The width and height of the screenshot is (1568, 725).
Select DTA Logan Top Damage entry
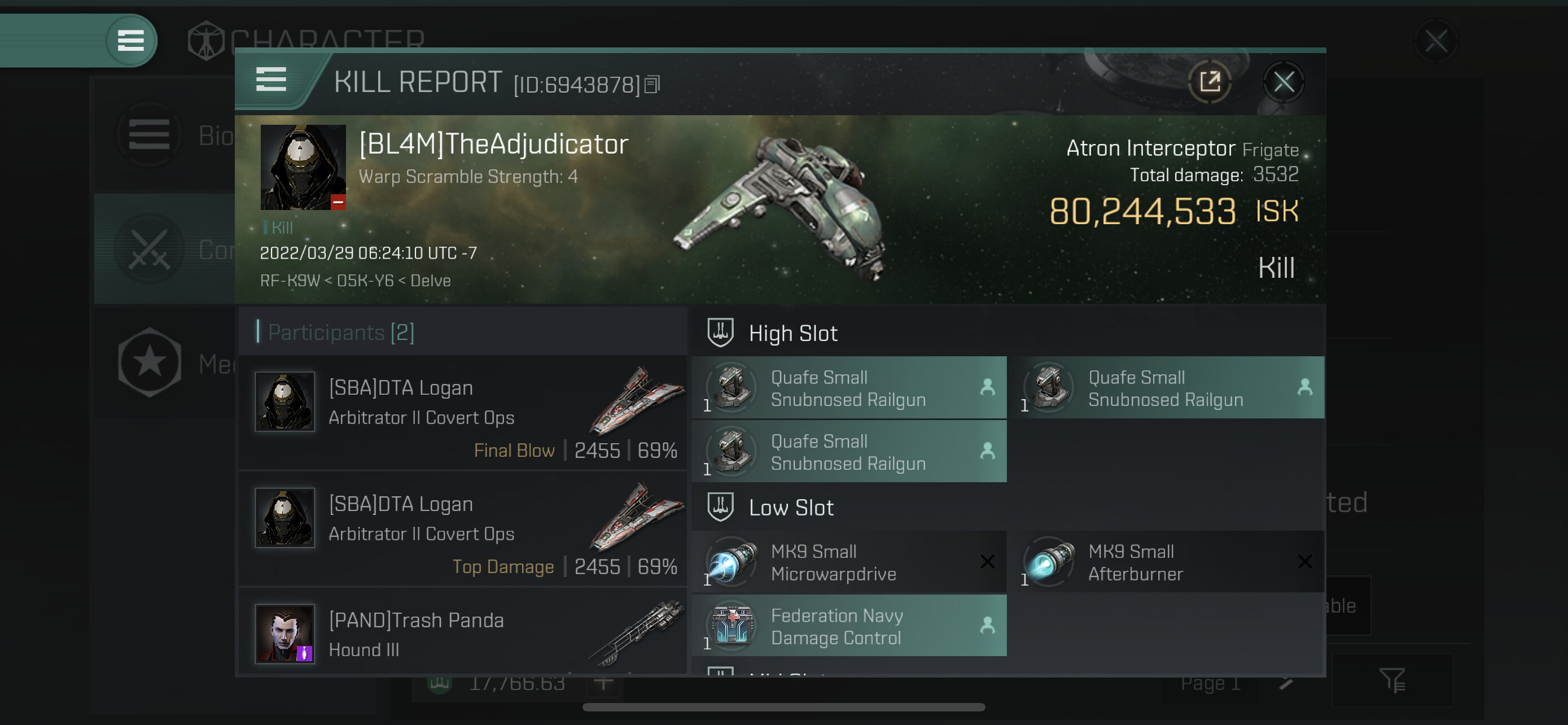(x=463, y=529)
